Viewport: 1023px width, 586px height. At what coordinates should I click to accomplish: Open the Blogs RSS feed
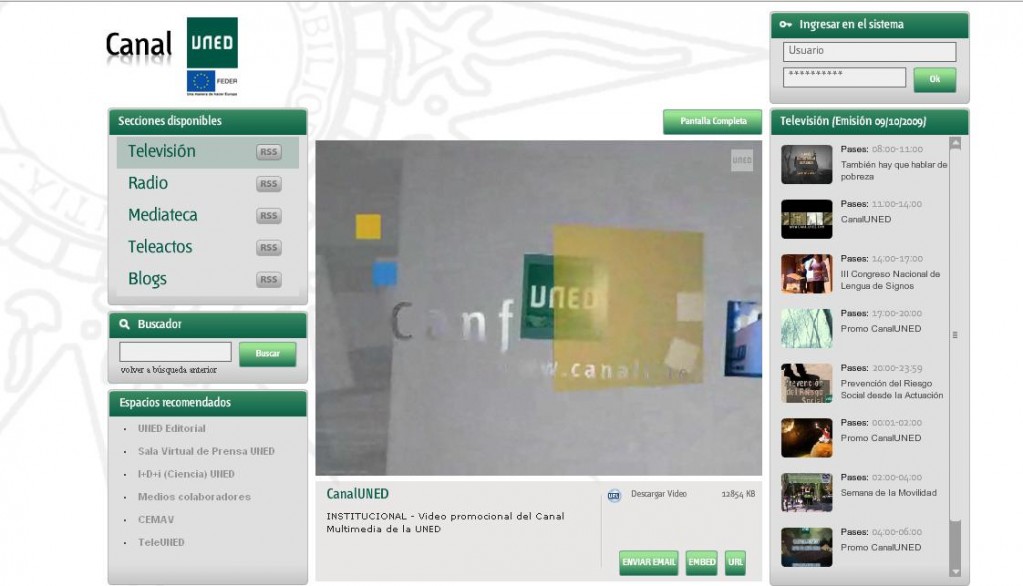coord(269,280)
